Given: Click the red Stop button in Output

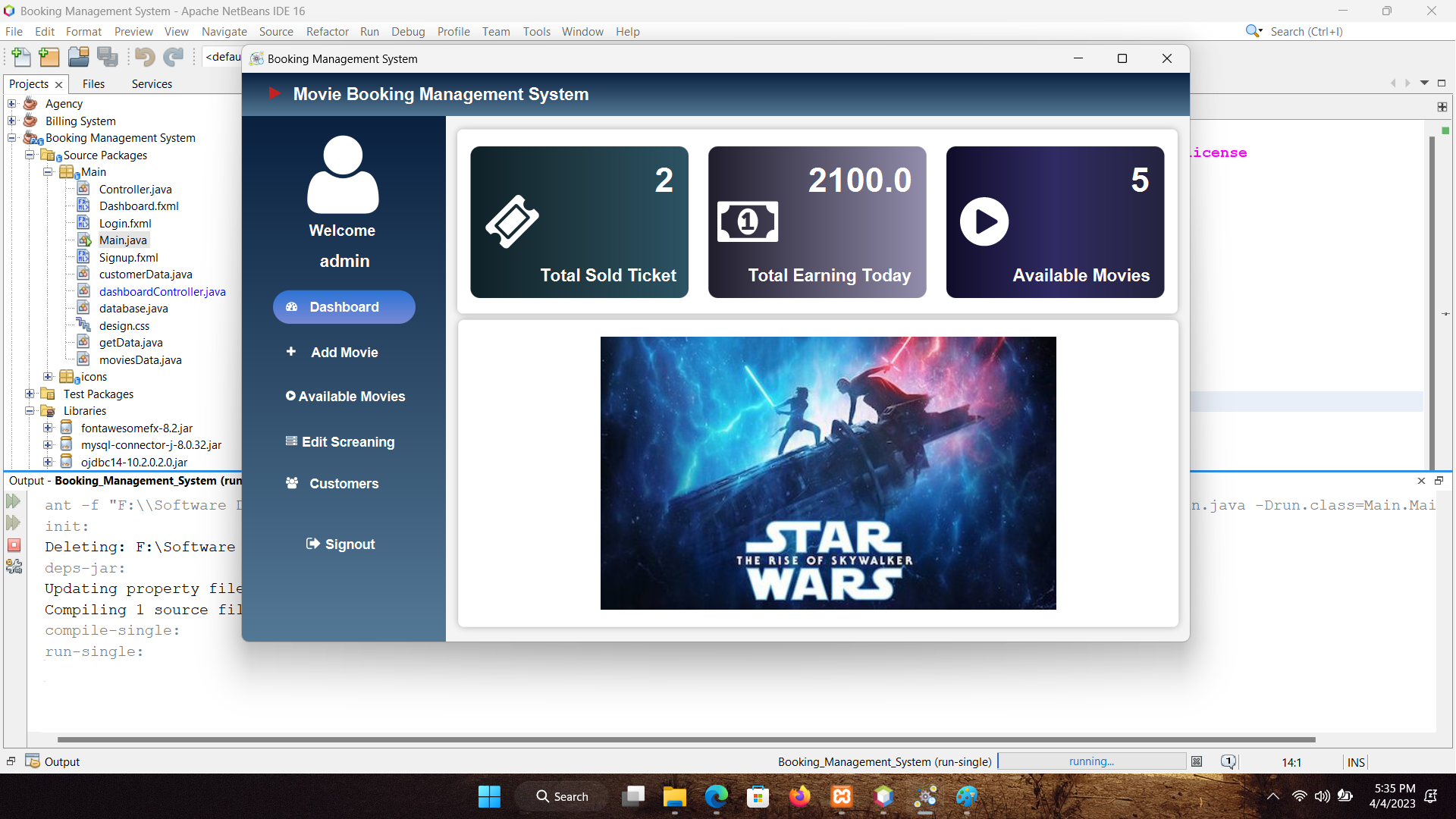Looking at the screenshot, I should click(x=14, y=545).
